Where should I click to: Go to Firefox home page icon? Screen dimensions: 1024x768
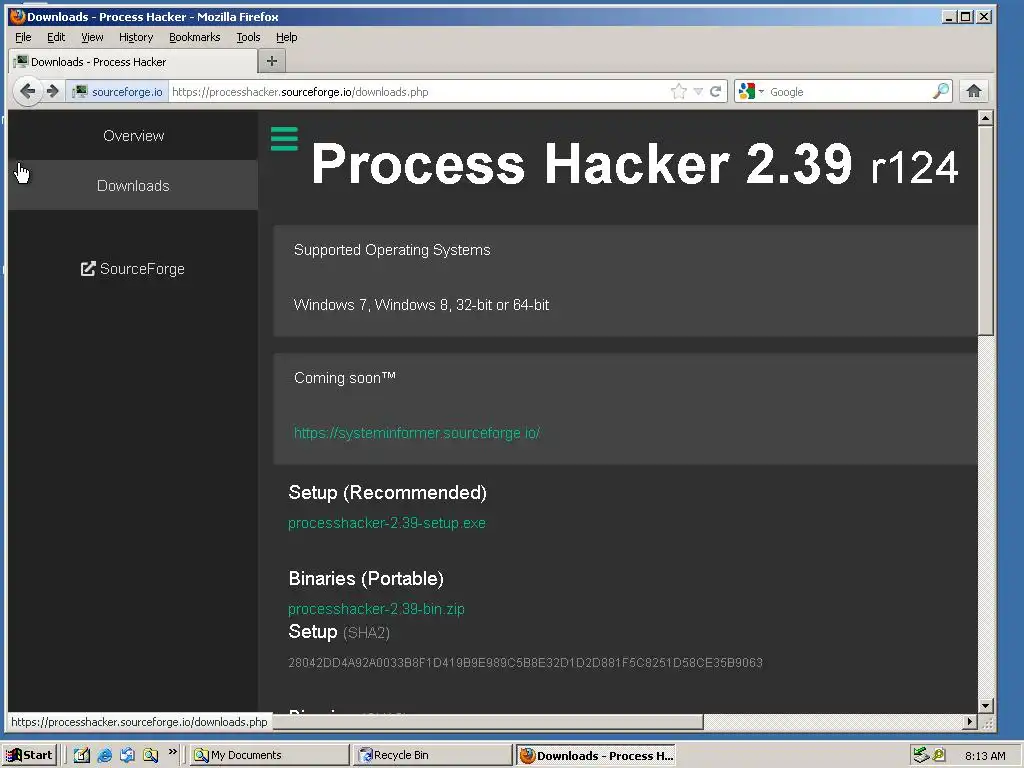coord(974,91)
